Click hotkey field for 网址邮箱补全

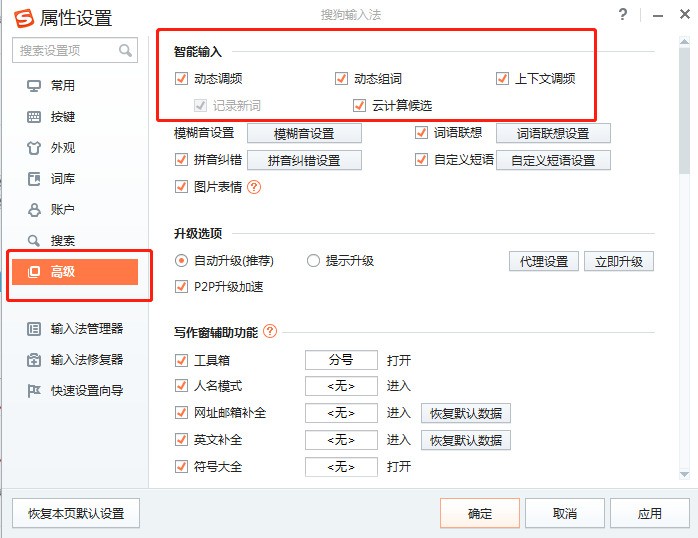pos(341,413)
